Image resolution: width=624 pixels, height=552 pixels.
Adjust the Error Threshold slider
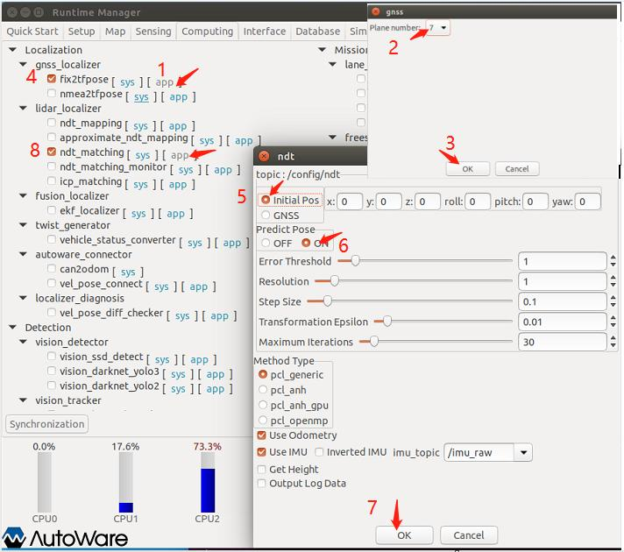[x=356, y=261]
